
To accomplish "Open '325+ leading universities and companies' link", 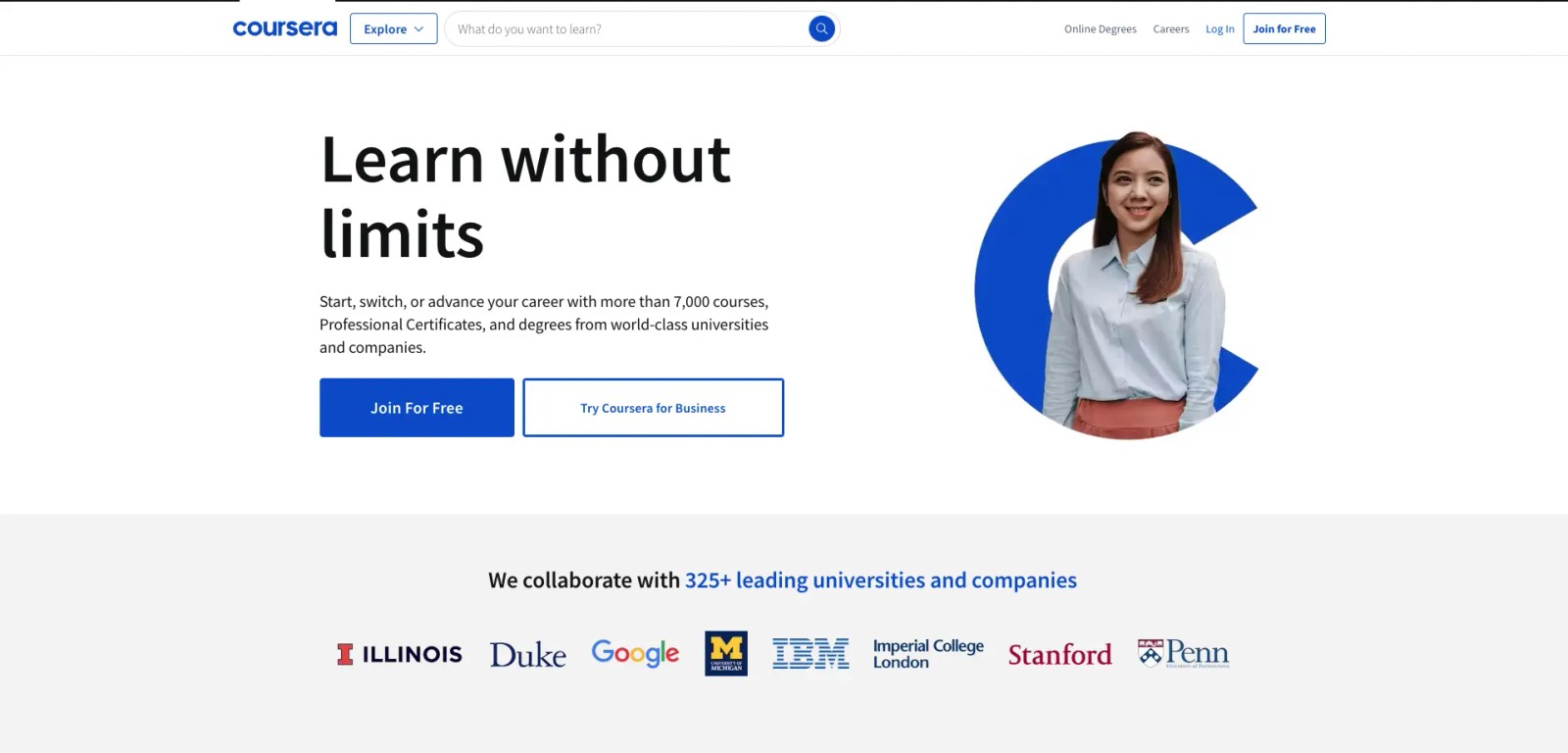I will click(x=881, y=580).
